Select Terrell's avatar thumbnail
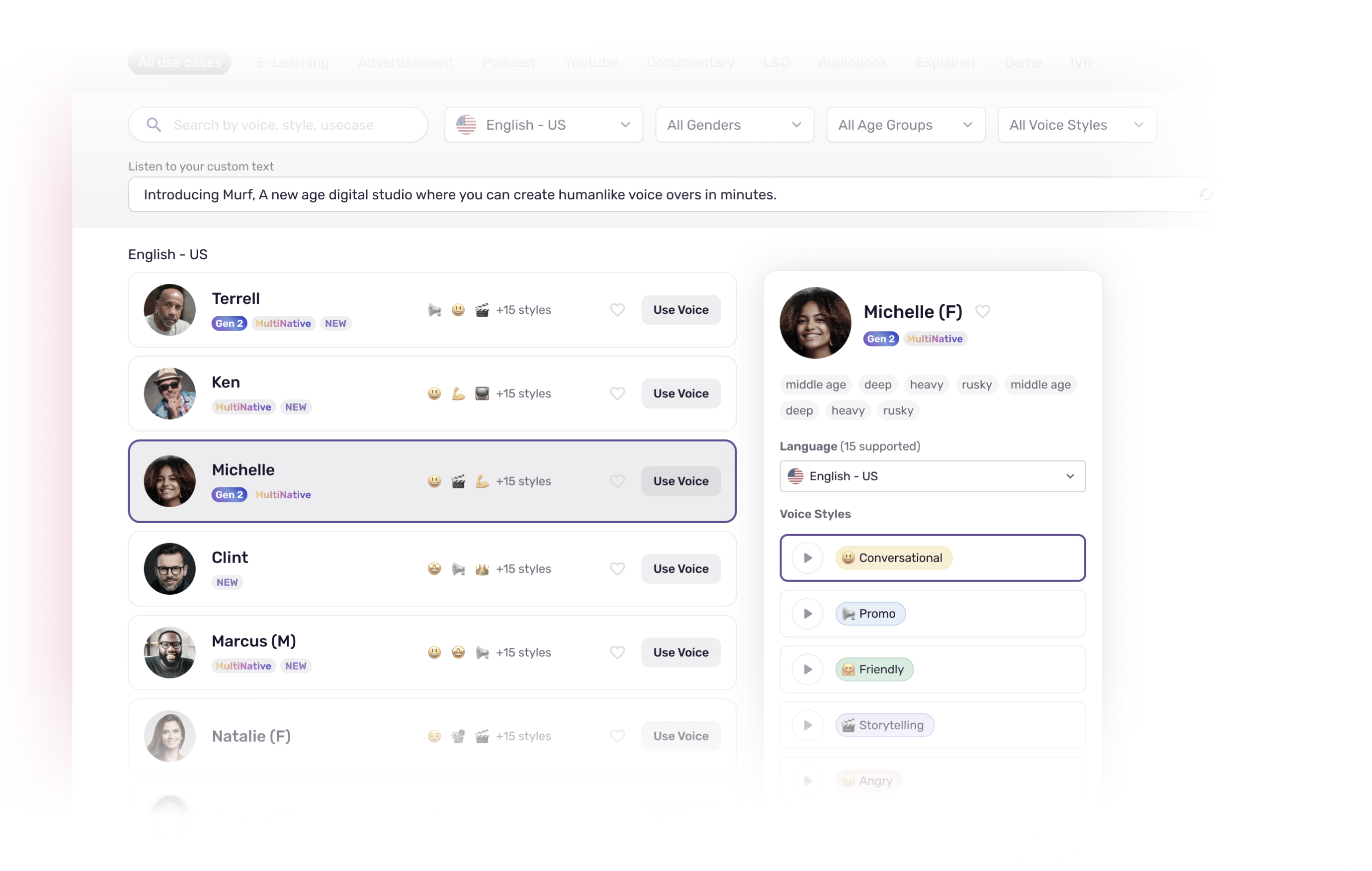This screenshot has width=1372, height=871. (170, 310)
